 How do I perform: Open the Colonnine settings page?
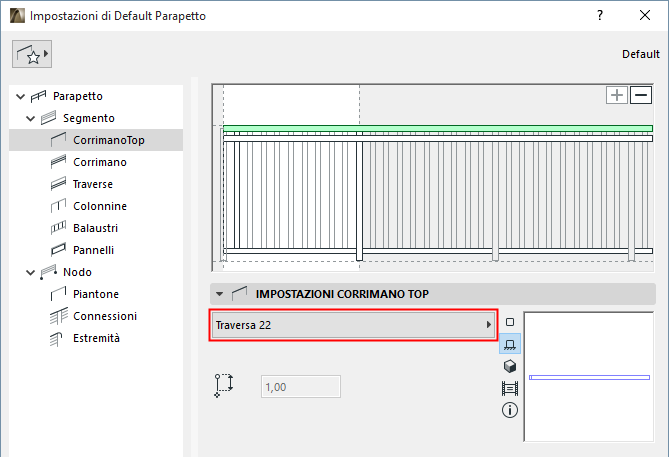pos(100,206)
